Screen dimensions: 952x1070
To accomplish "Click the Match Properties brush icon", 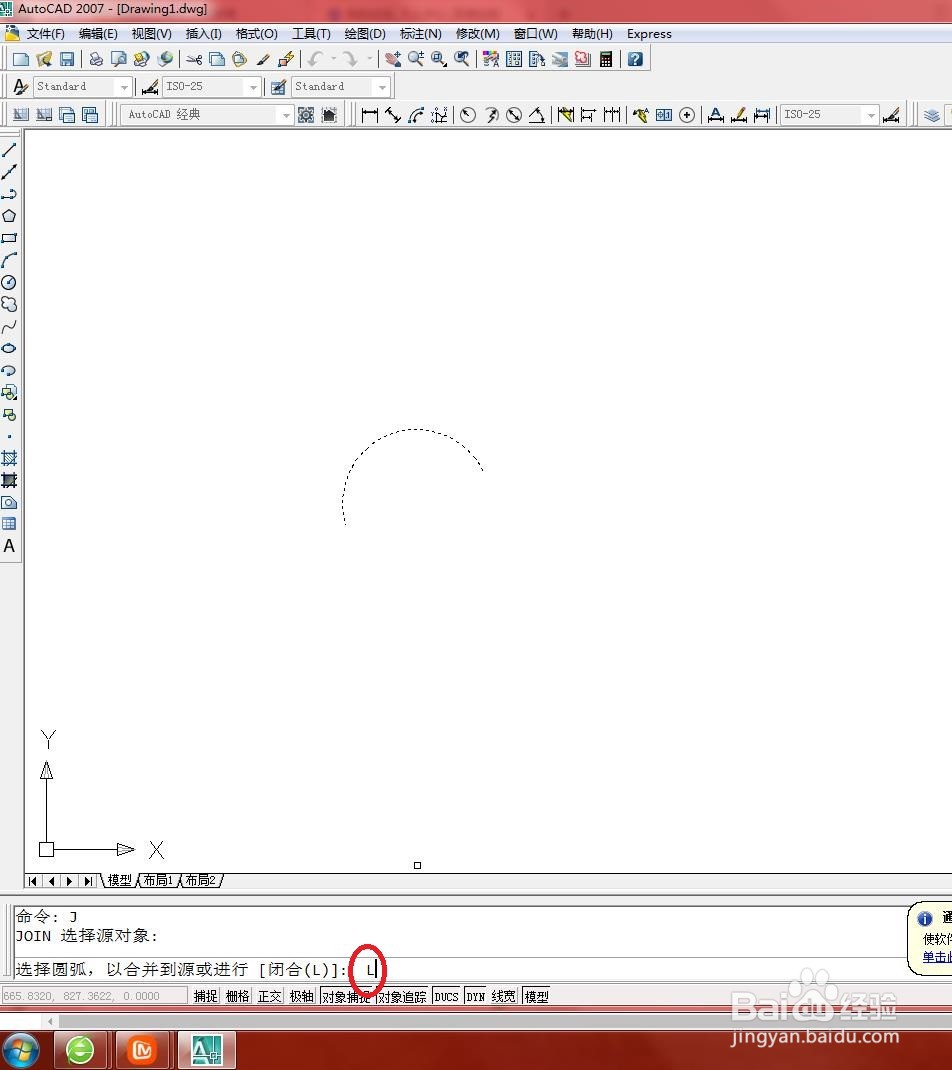I will point(263,59).
